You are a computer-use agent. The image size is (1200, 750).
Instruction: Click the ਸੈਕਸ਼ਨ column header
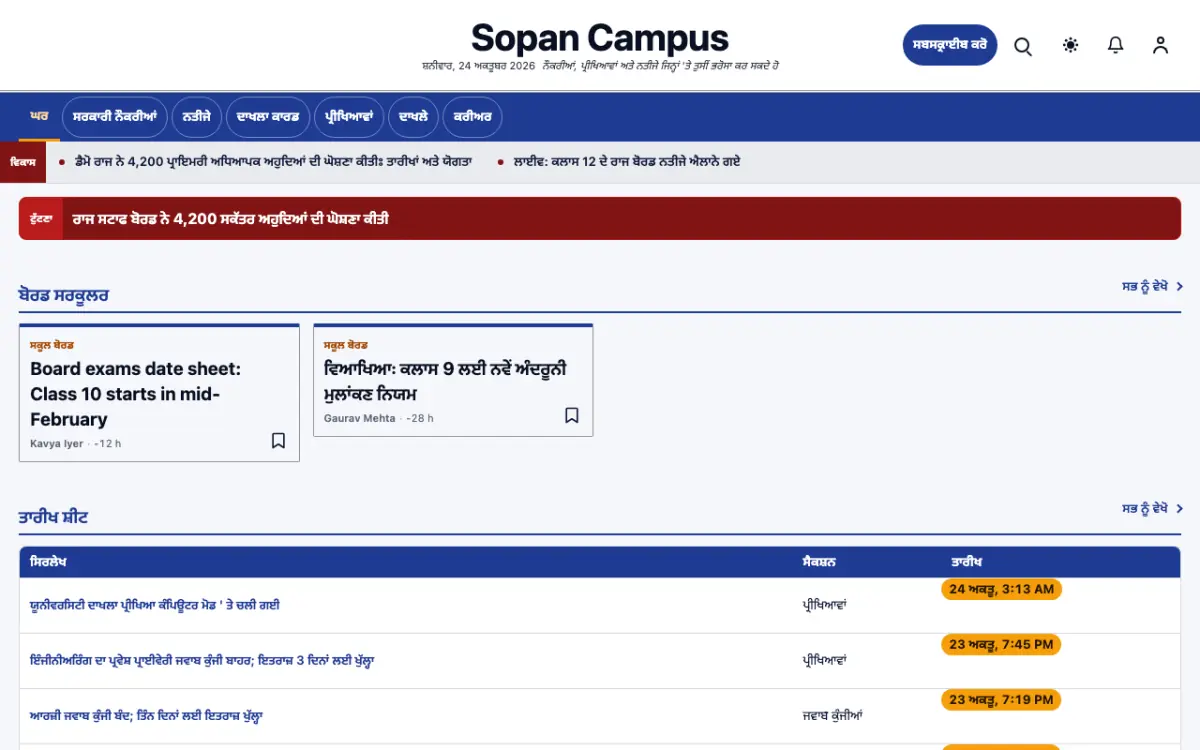(x=819, y=562)
